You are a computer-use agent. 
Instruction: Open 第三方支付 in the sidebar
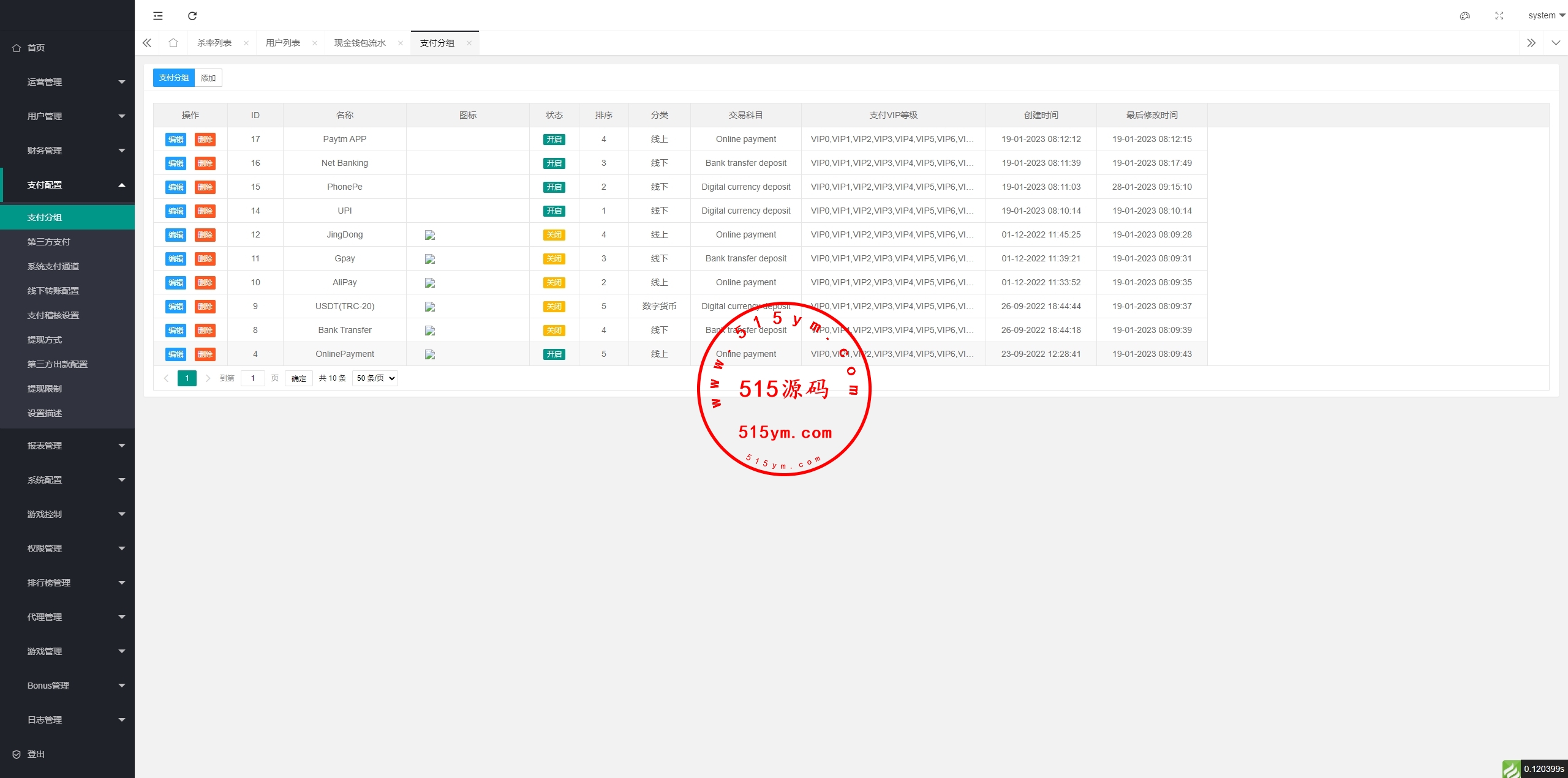[48, 242]
